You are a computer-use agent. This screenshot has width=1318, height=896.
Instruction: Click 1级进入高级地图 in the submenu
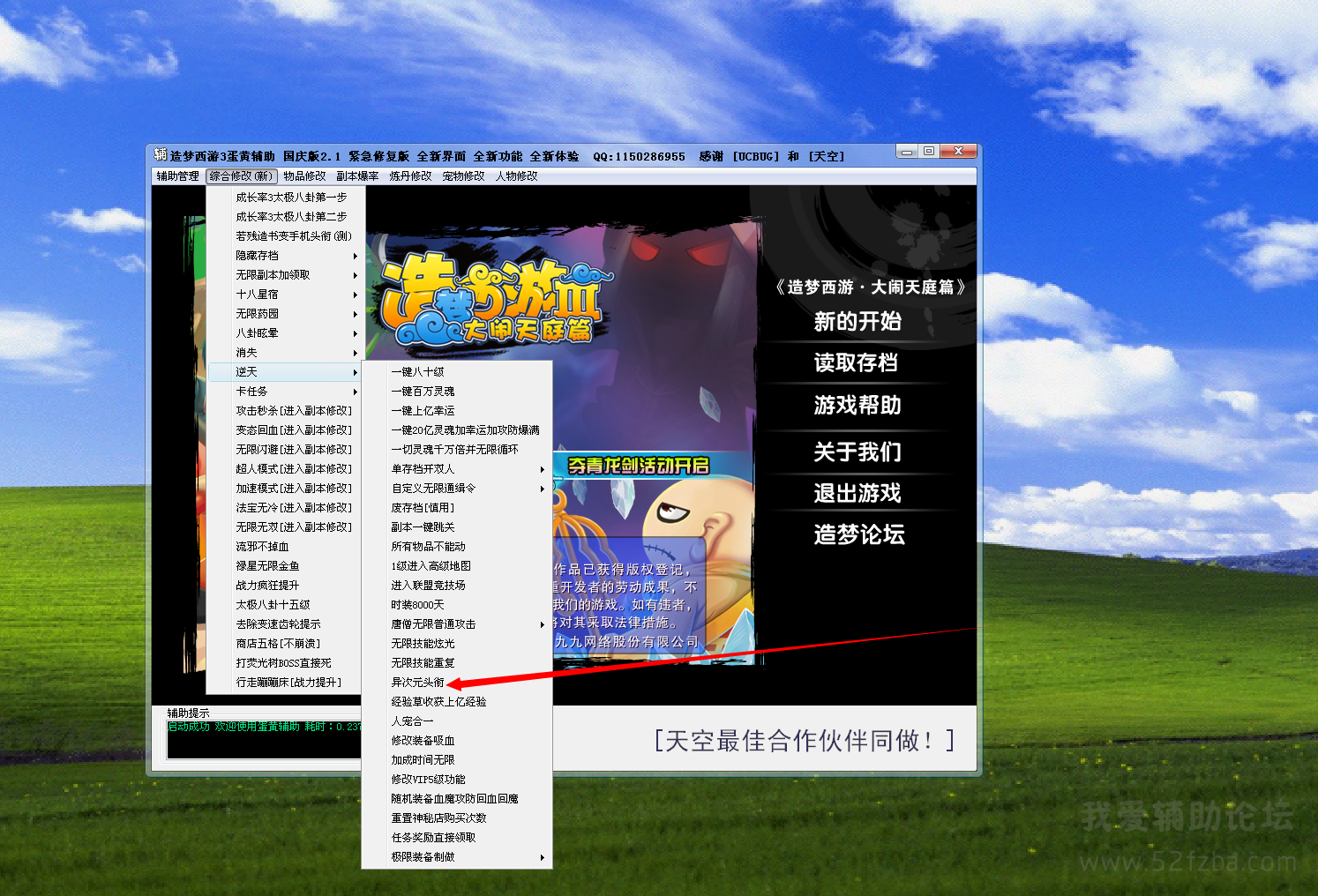[x=457, y=566]
